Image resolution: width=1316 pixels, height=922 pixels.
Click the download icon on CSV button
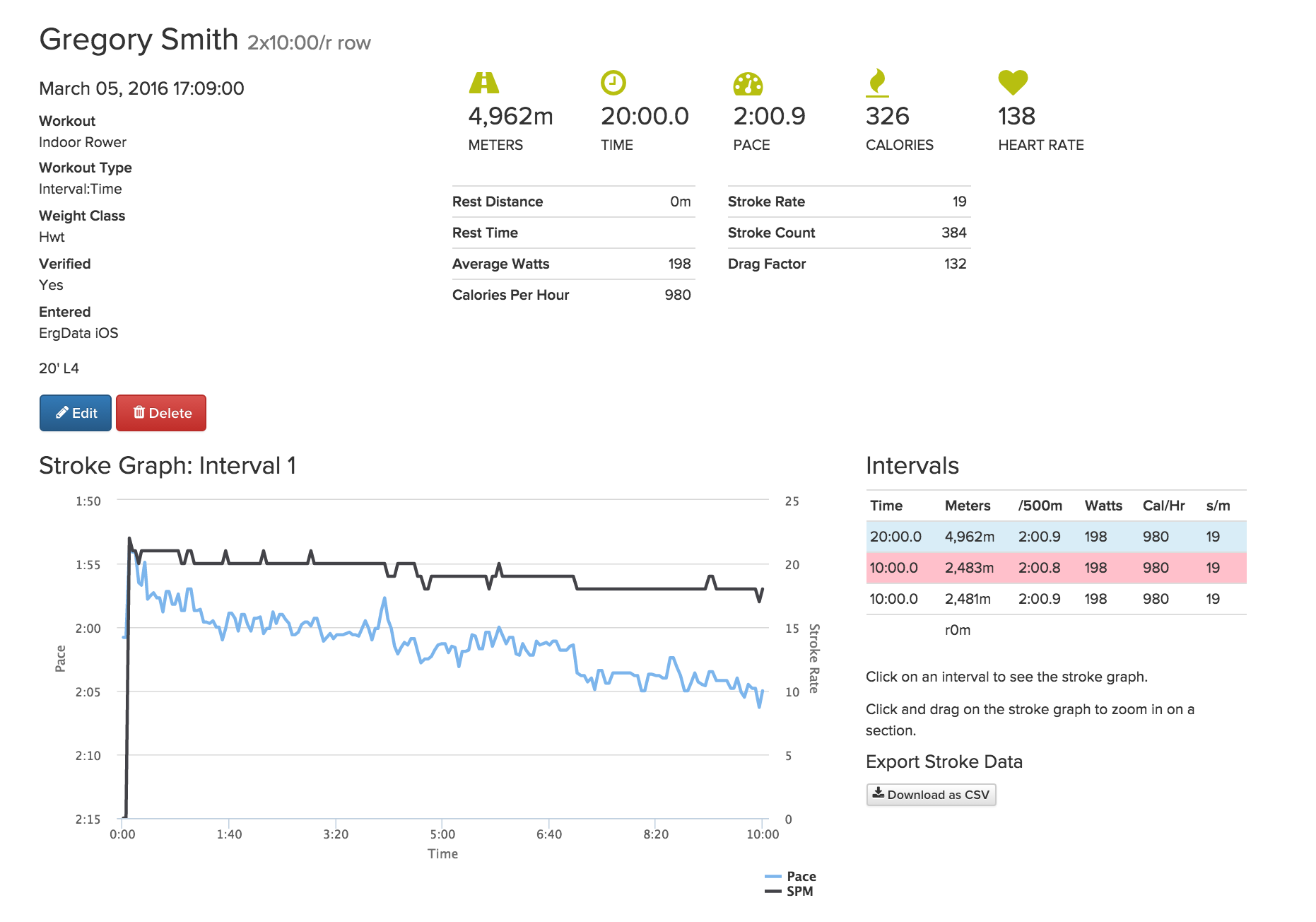[879, 793]
